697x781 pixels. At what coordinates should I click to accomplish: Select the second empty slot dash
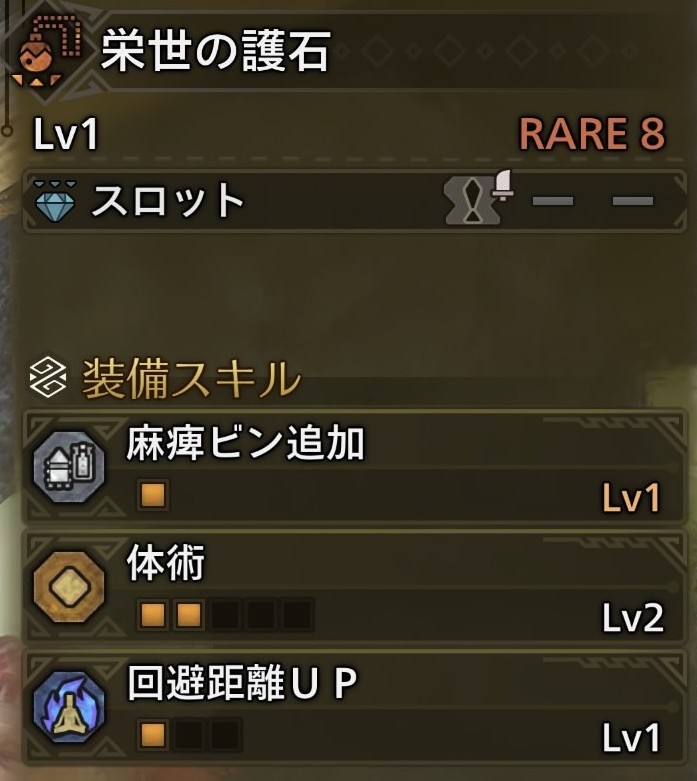553,201
